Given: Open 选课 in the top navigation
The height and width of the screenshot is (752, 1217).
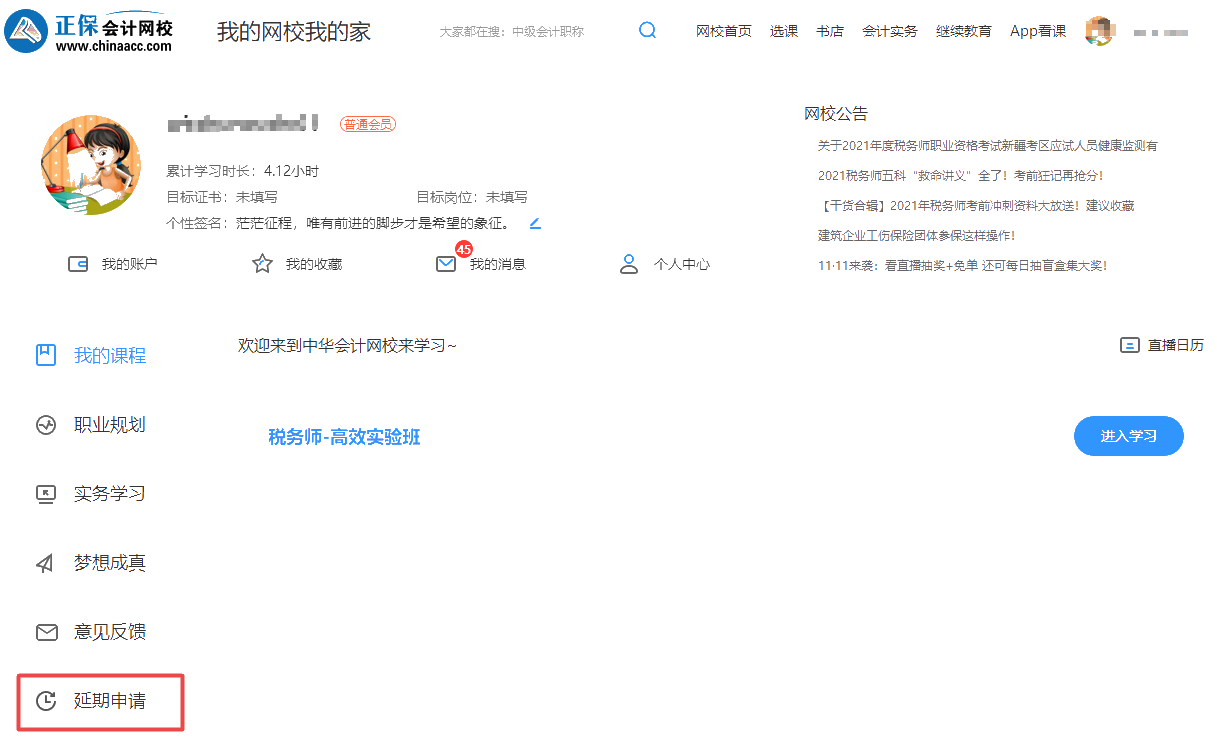Looking at the screenshot, I should [784, 31].
